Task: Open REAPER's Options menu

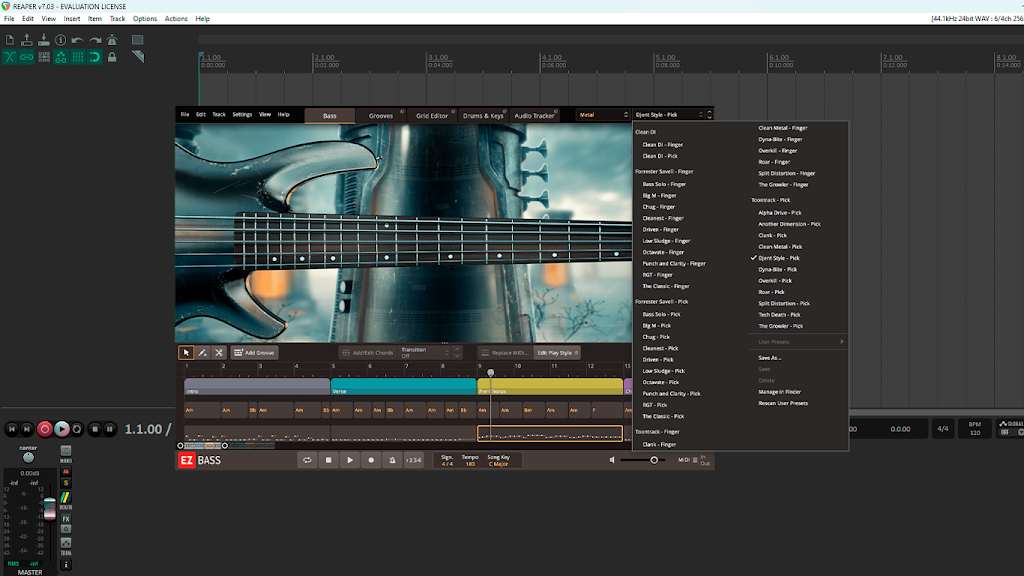Action: (145, 19)
